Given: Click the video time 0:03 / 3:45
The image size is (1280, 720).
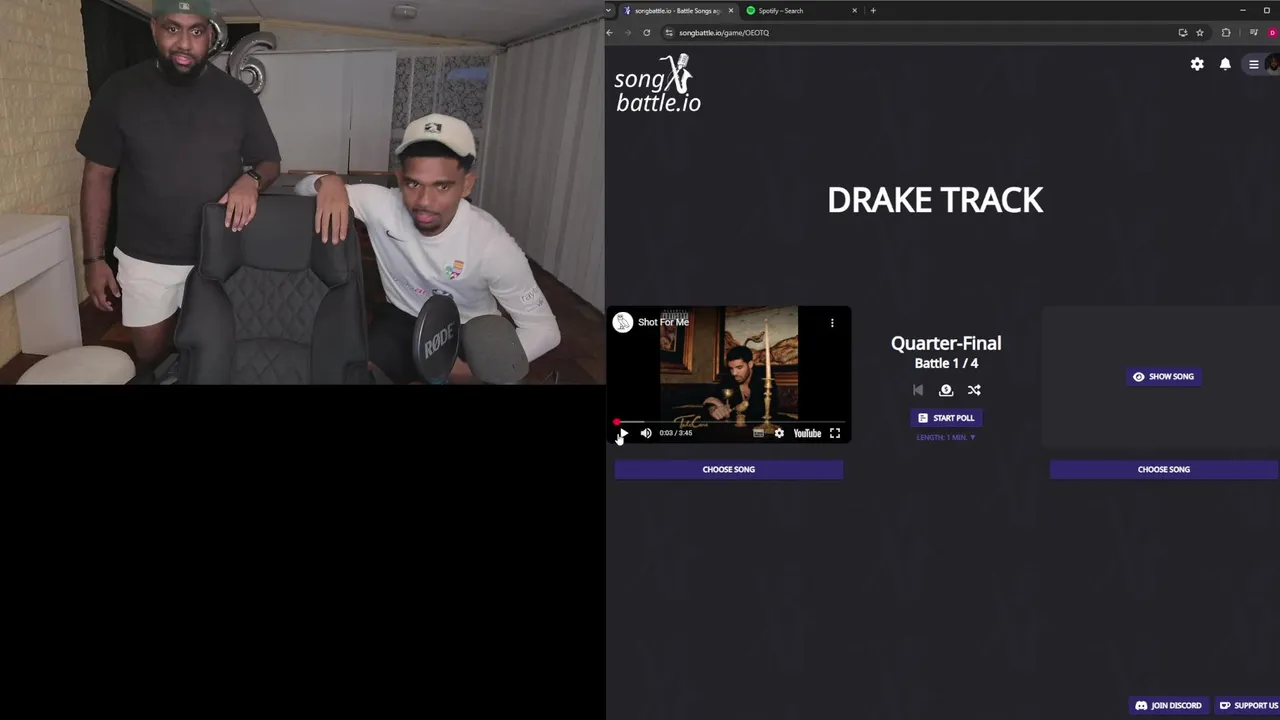Looking at the screenshot, I should click(x=676, y=433).
